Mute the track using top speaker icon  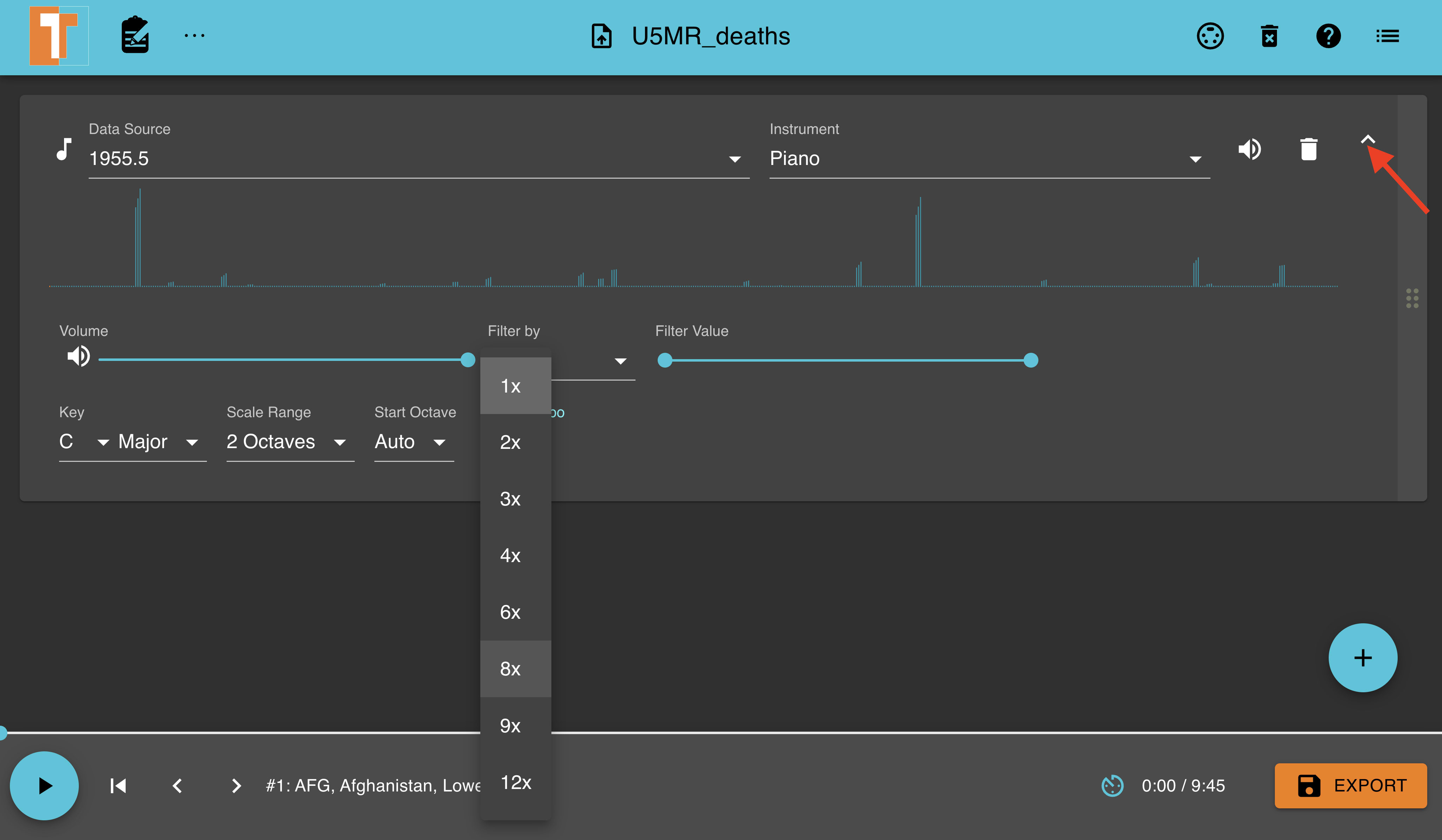(1250, 149)
